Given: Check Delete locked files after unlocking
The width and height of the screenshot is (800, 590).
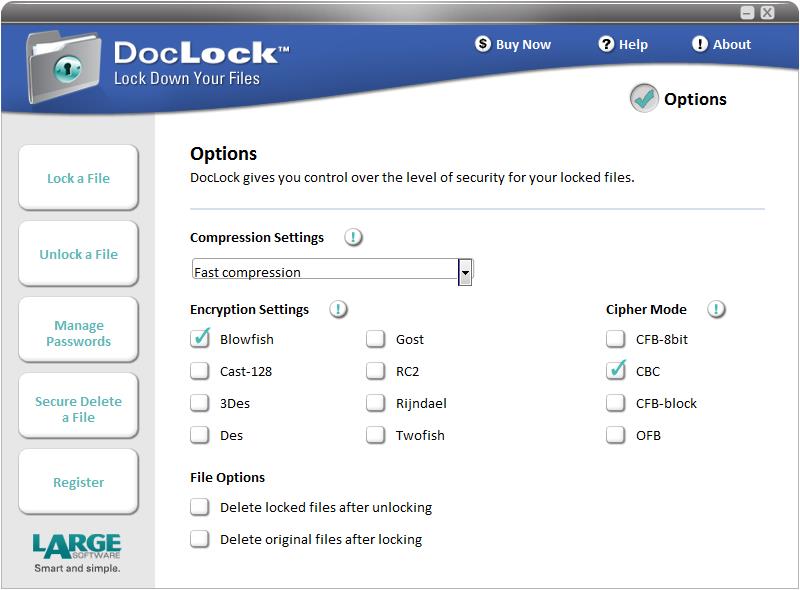Looking at the screenshot, I should click(x=199, y=507).
